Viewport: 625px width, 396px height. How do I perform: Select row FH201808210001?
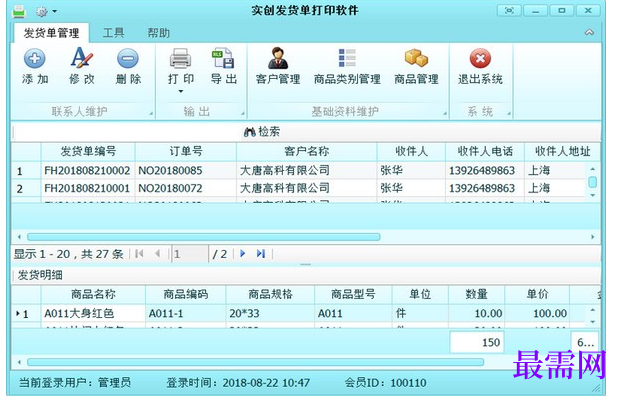coord(298,188)
